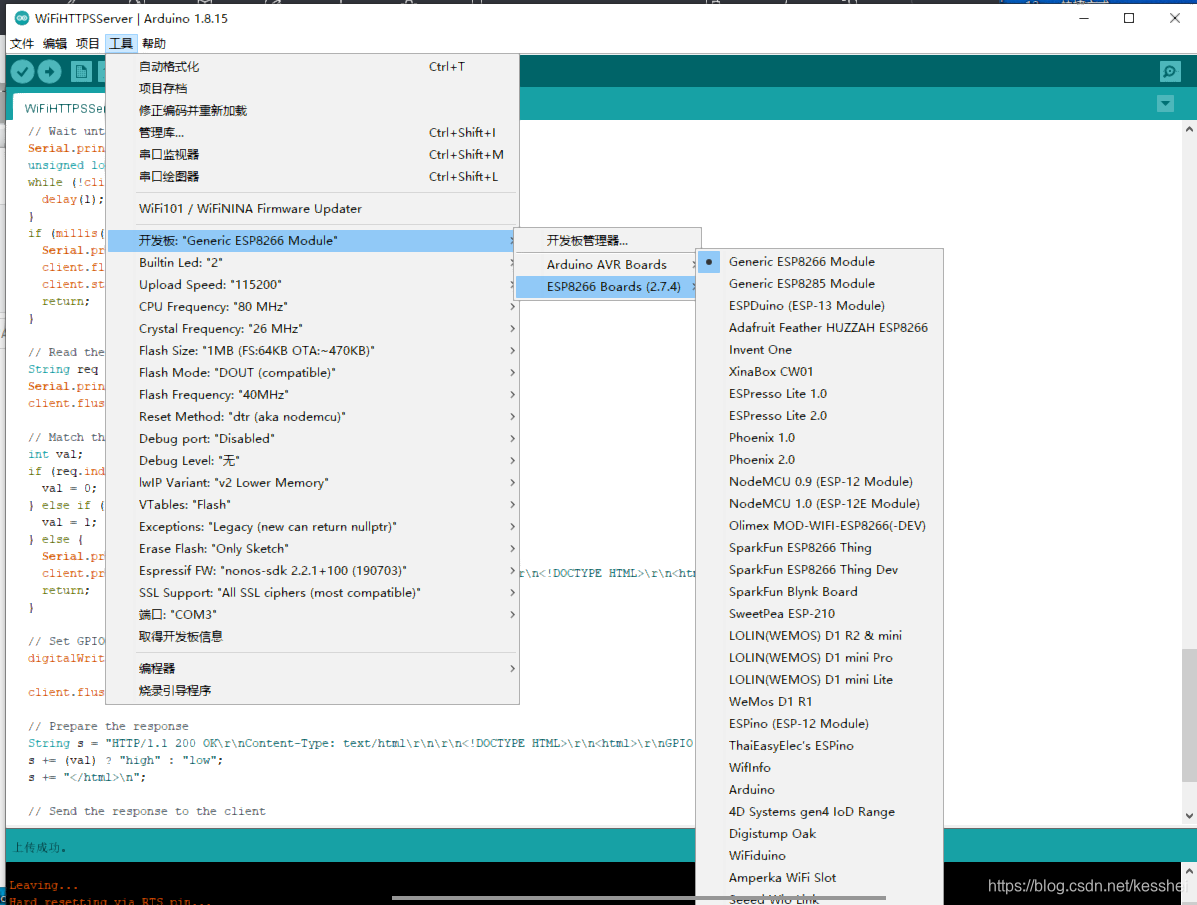Open the 项目 menu
This screenshot has height=905, width=1197.
[x=88, y=44]
